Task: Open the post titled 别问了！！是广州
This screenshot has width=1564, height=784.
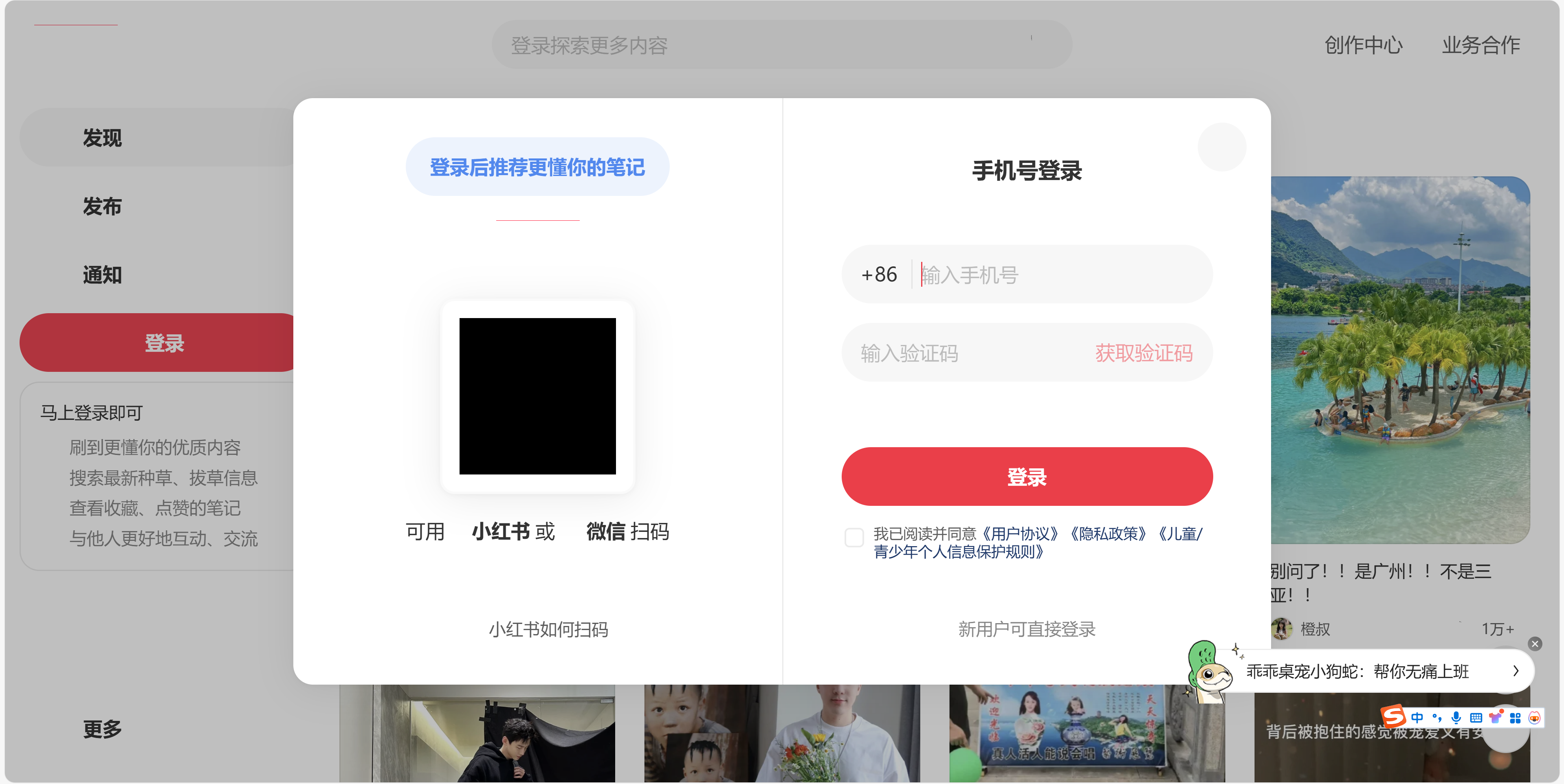Action: click(x=1381, y=582)
